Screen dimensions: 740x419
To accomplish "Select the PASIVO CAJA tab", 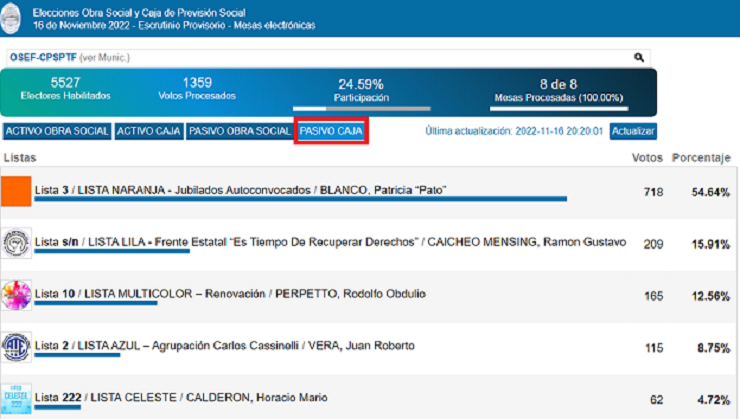I will (331, 131).
